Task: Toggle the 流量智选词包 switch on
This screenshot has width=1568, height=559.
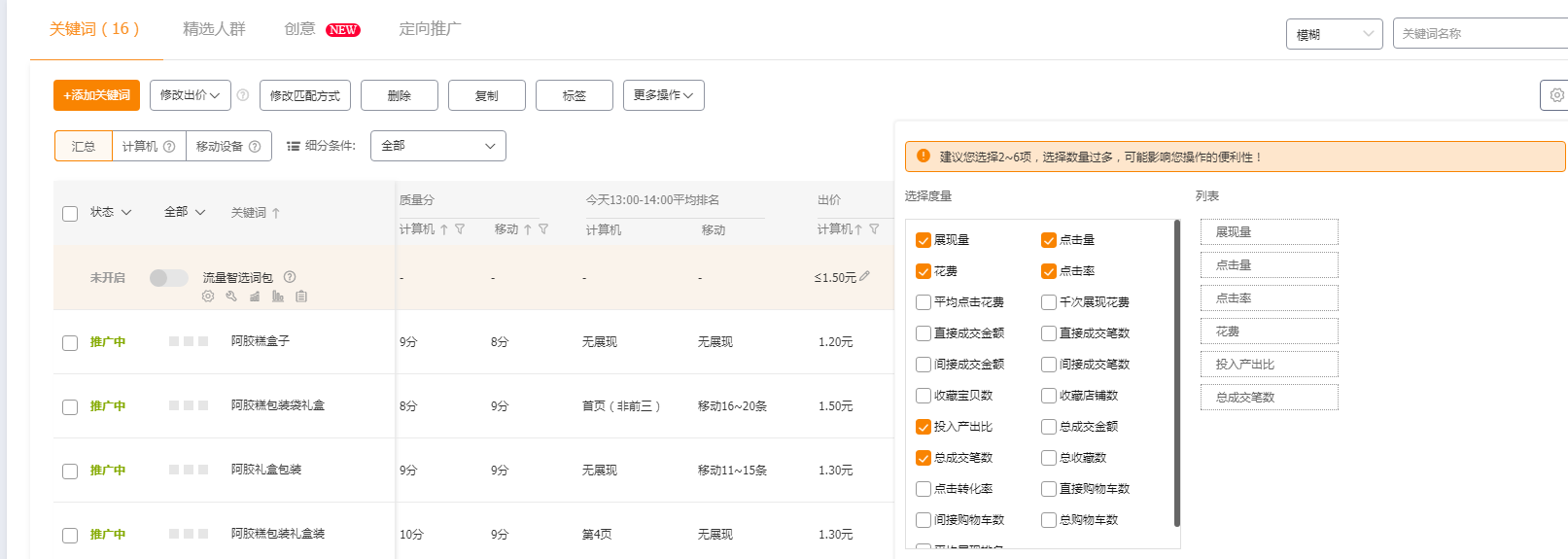Action: tap(168, 278)
